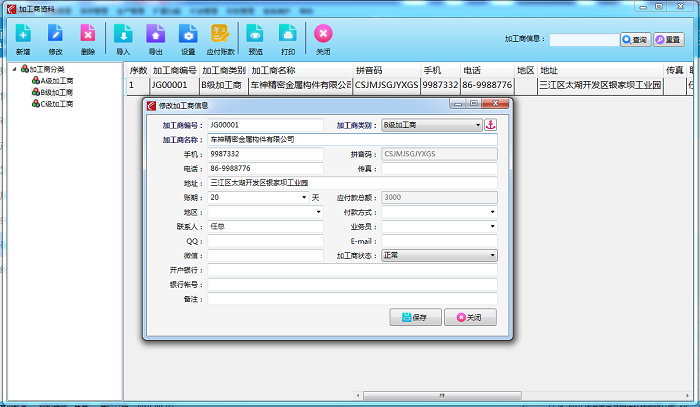
Task: Click the 修改 (edit) toolbar icon
Action: point(55,39)
